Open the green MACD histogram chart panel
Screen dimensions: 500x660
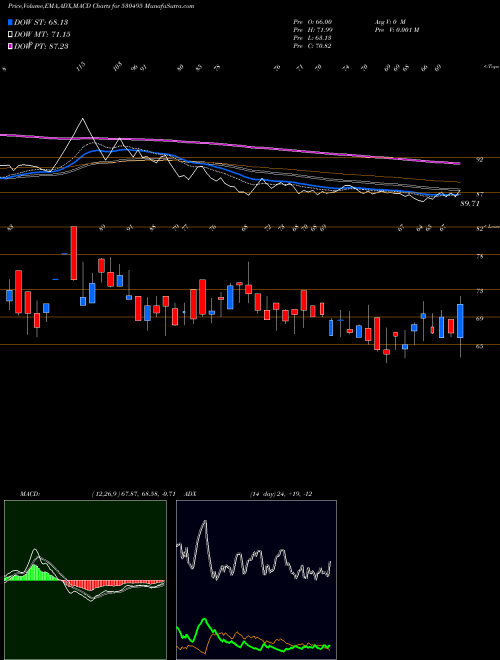coord(85,580)
